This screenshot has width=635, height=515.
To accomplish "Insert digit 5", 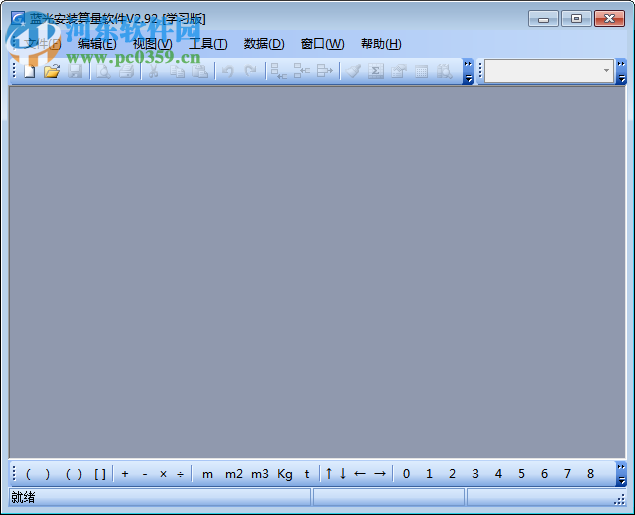I will pyautogui.click(x=522, y=474).
